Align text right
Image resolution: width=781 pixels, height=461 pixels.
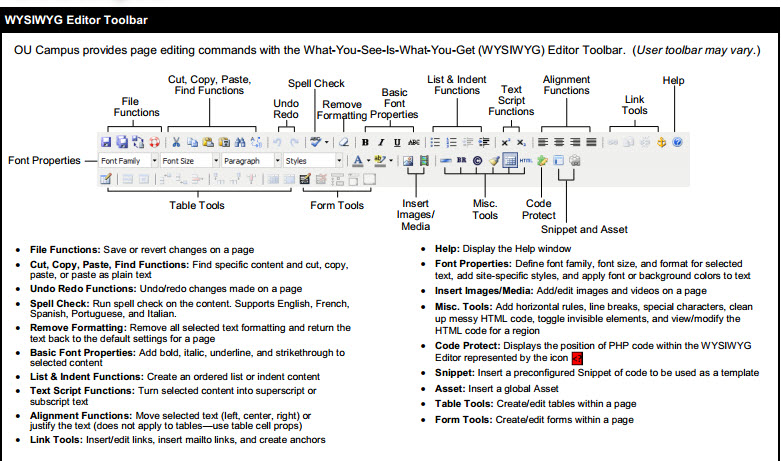[x=575, y=142]
